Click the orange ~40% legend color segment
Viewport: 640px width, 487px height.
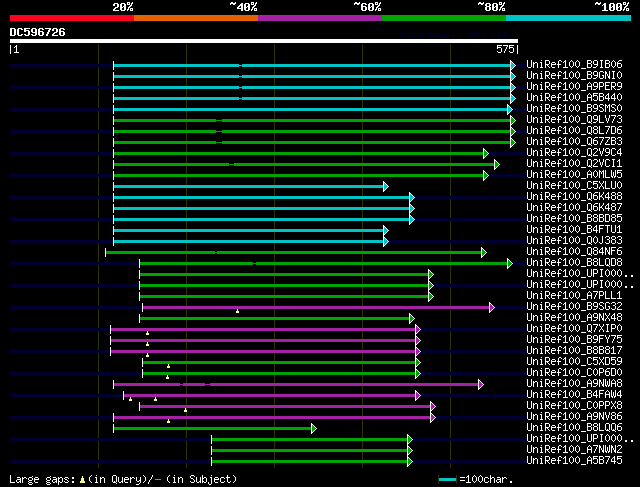(x=196, y=18)
